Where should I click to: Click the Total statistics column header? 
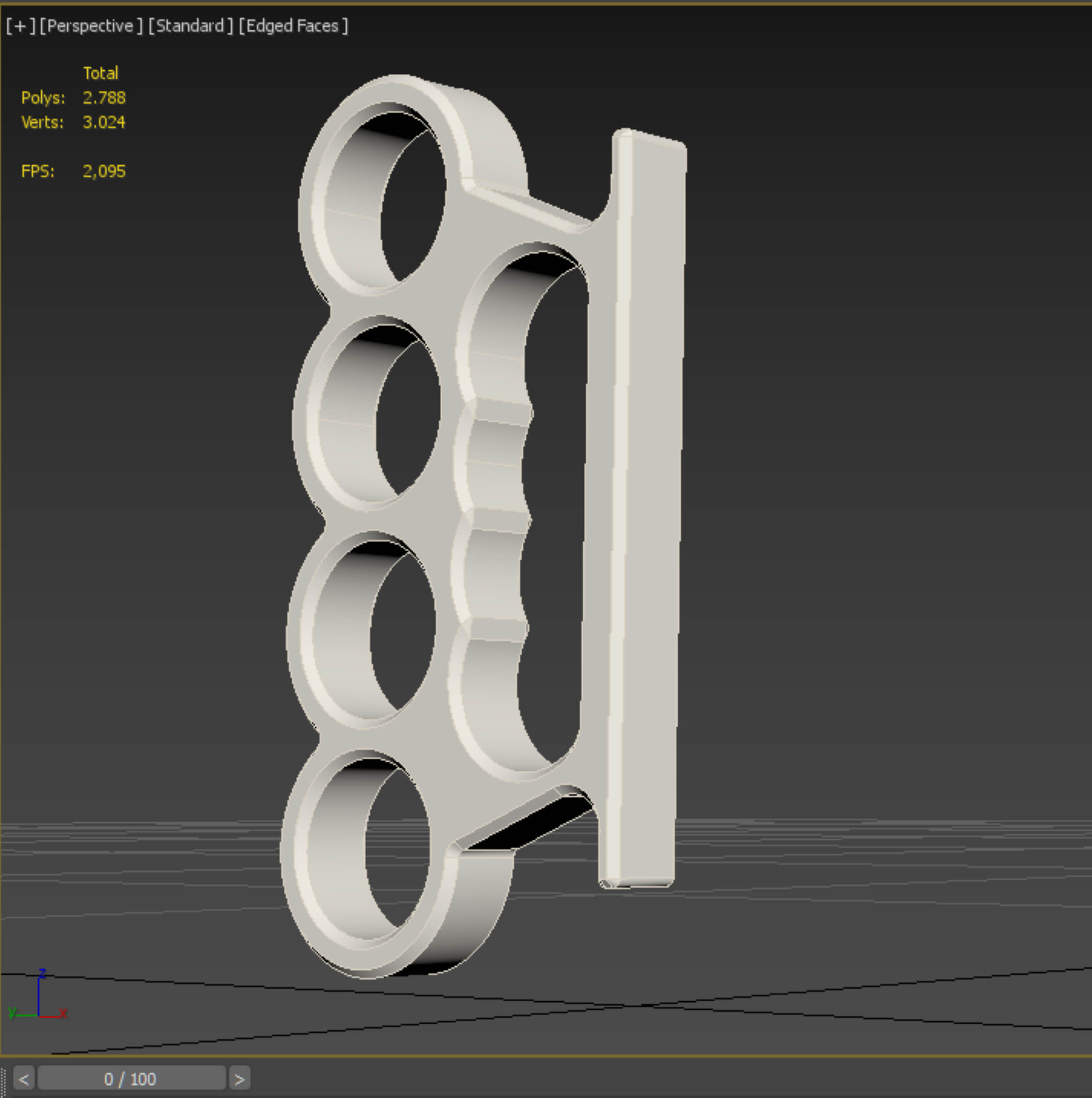pyautogui.click(x=101, y=73)
